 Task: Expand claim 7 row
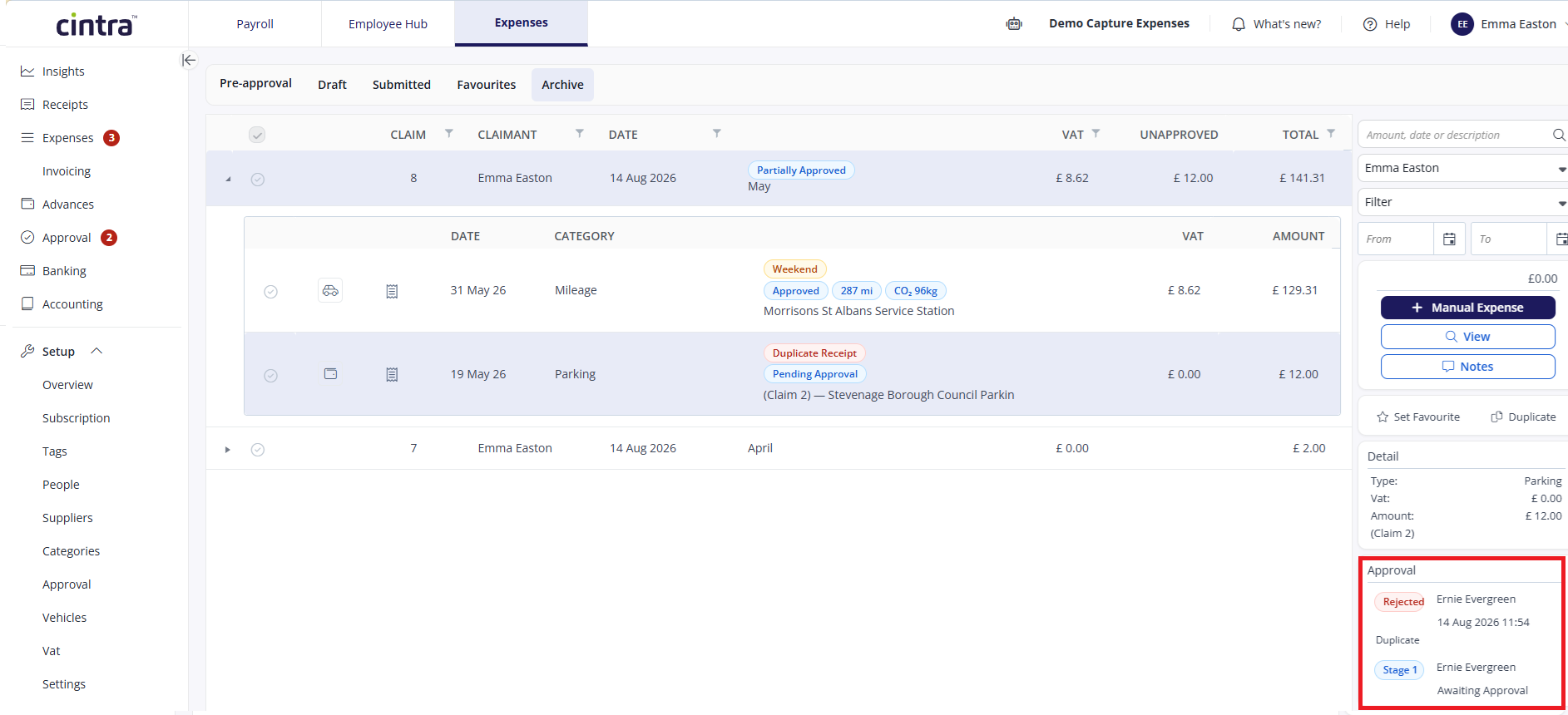(x=228, y=450)
